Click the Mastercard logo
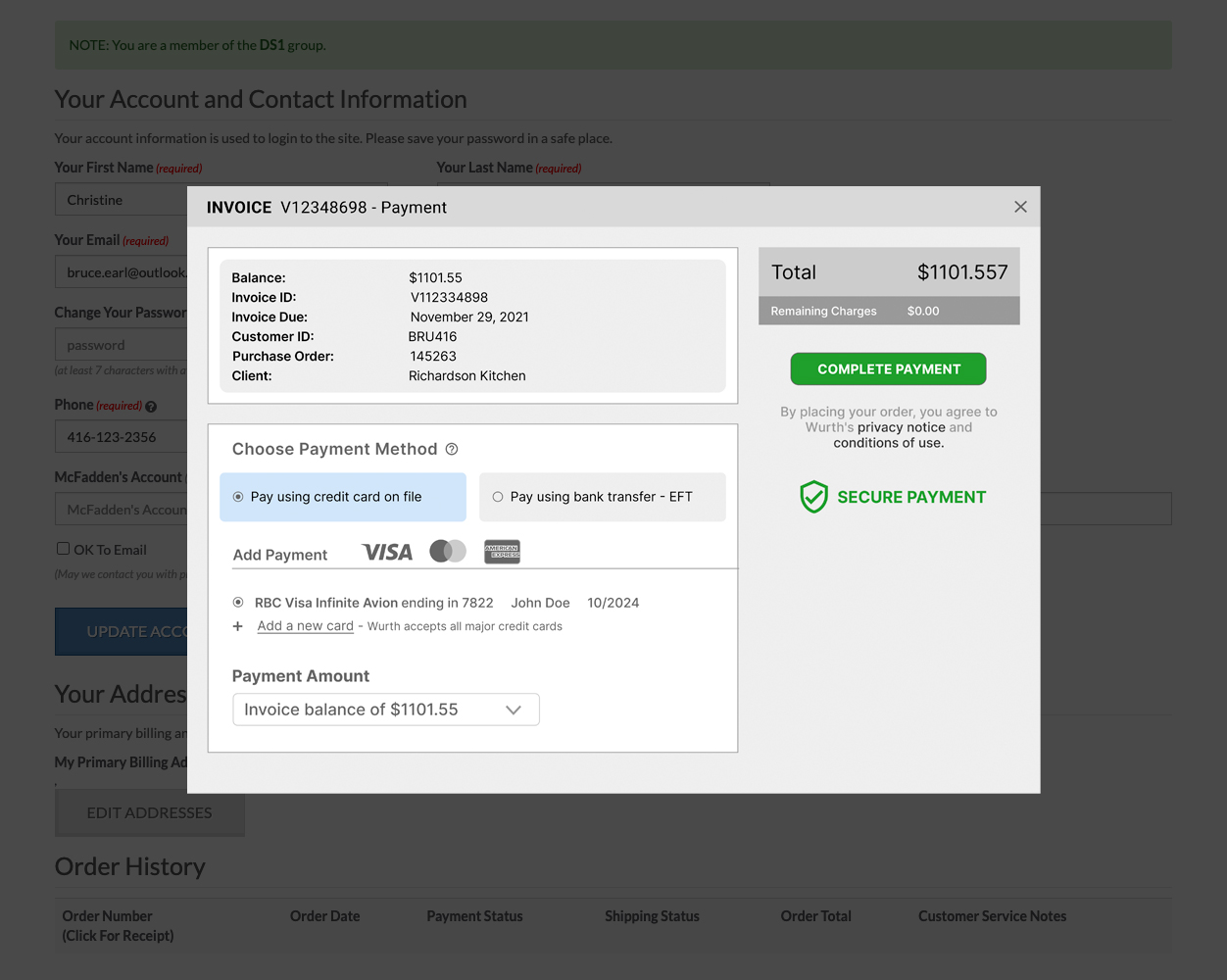The width and height of the screenshot is (1227, 980). [448, 552]
